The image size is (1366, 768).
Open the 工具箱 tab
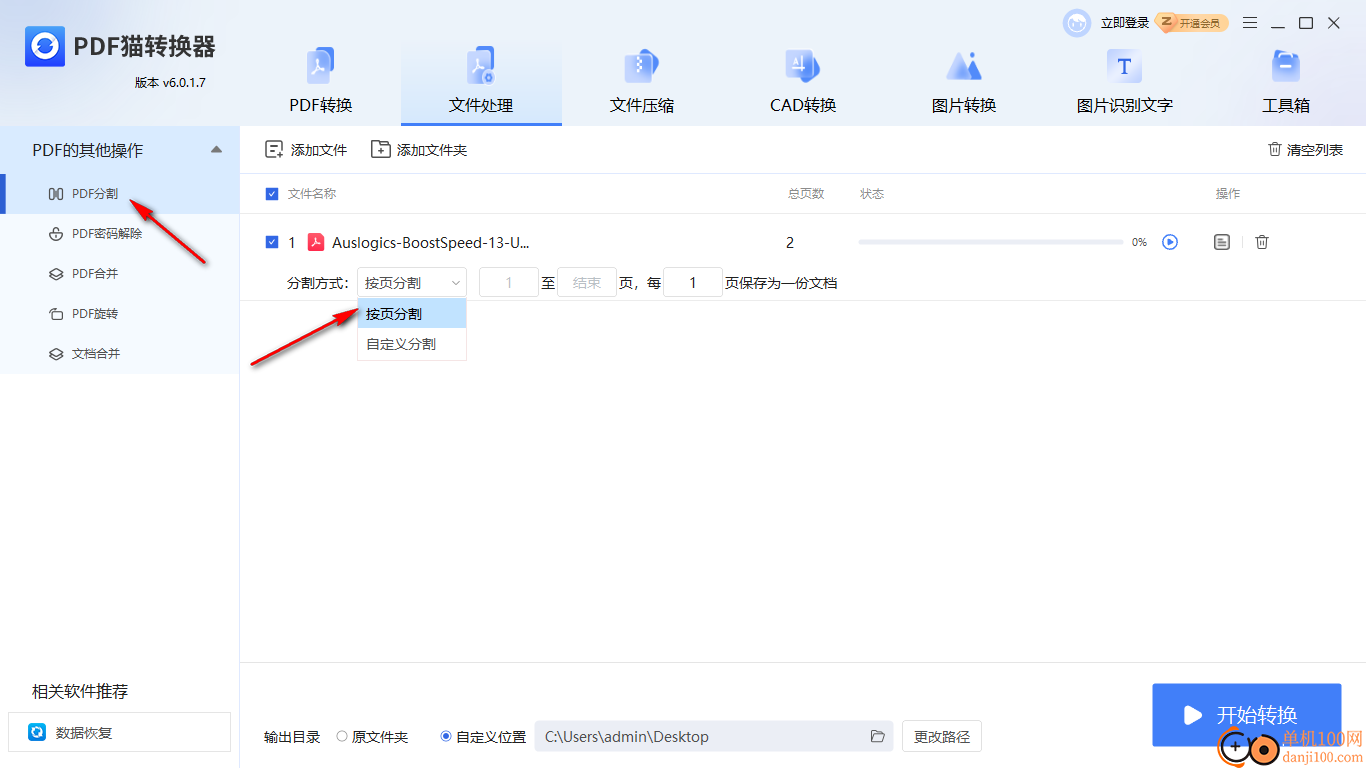click(1285, 82)
